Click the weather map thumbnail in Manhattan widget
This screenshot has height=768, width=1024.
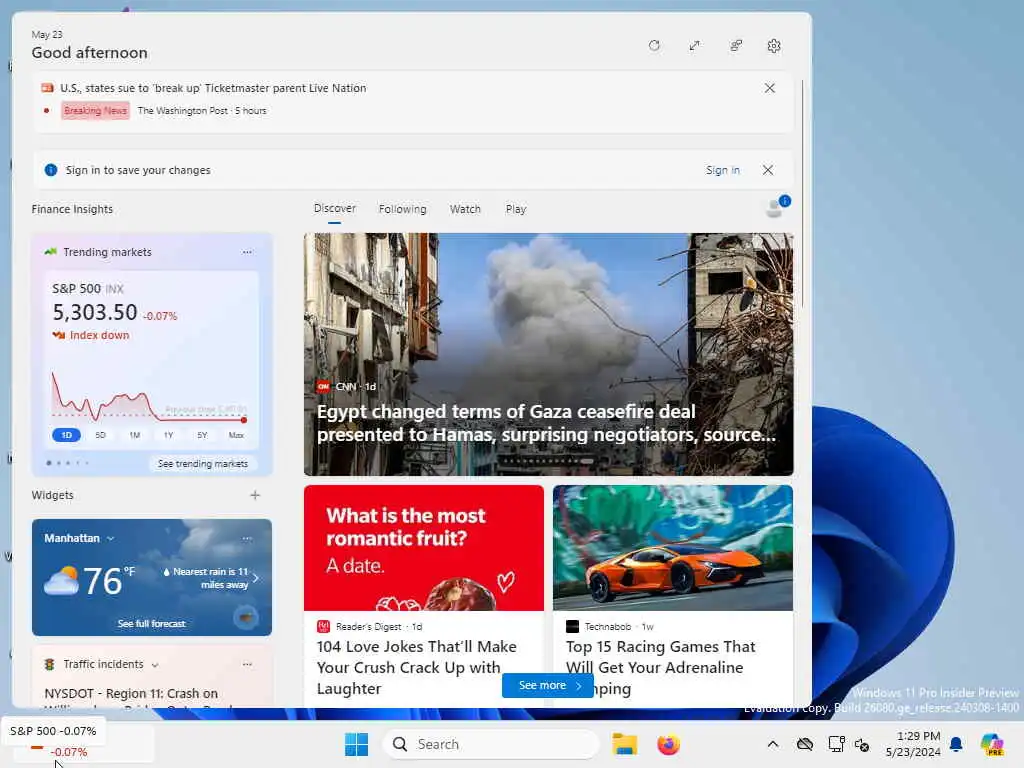point(246,616)
